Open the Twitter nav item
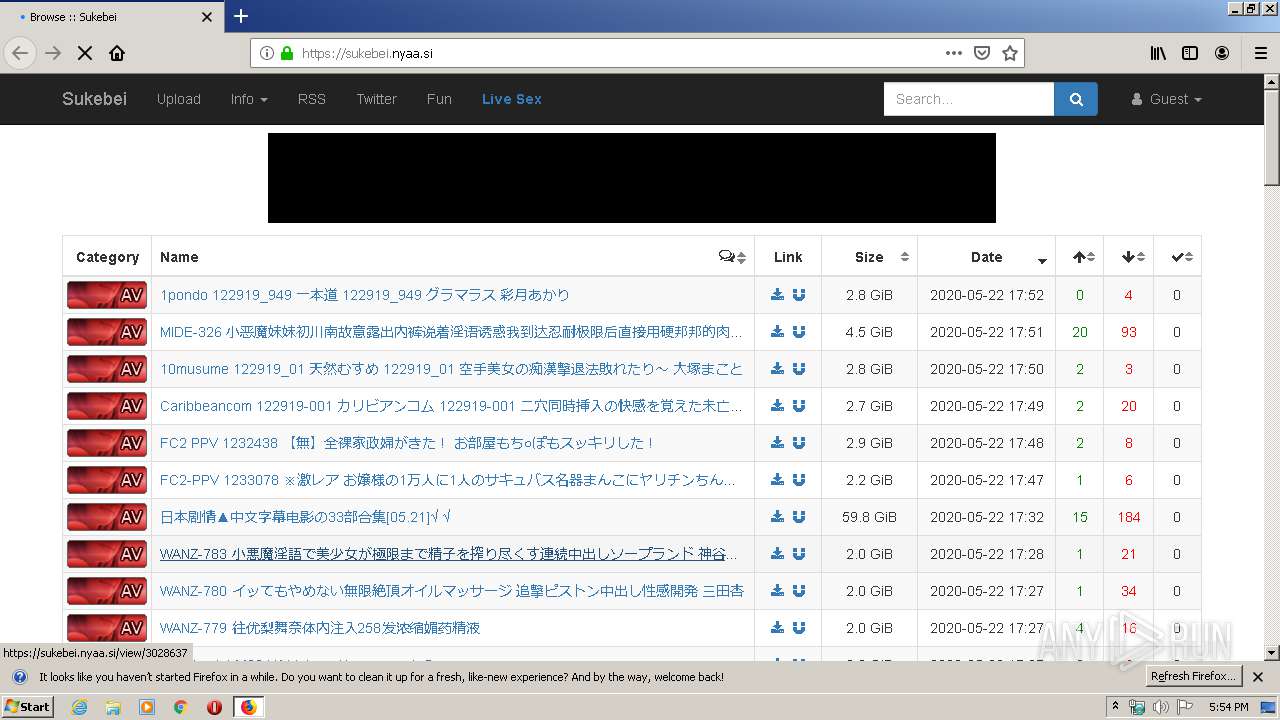This screenshot has width=1280, height=720. [x=377, y=99]
